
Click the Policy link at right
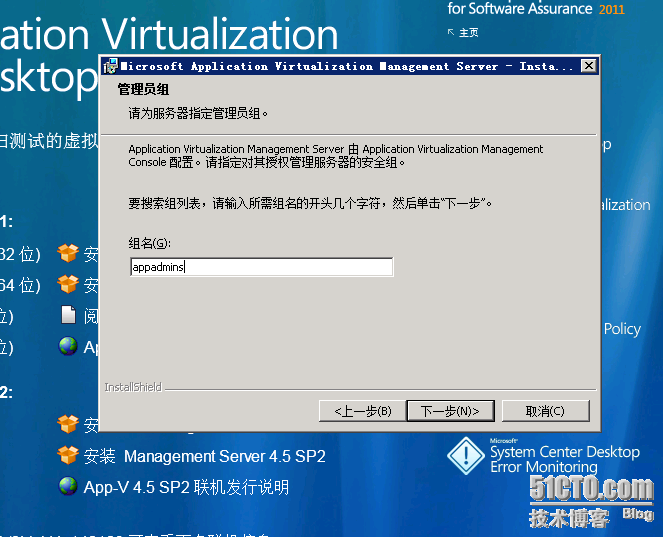622,329
